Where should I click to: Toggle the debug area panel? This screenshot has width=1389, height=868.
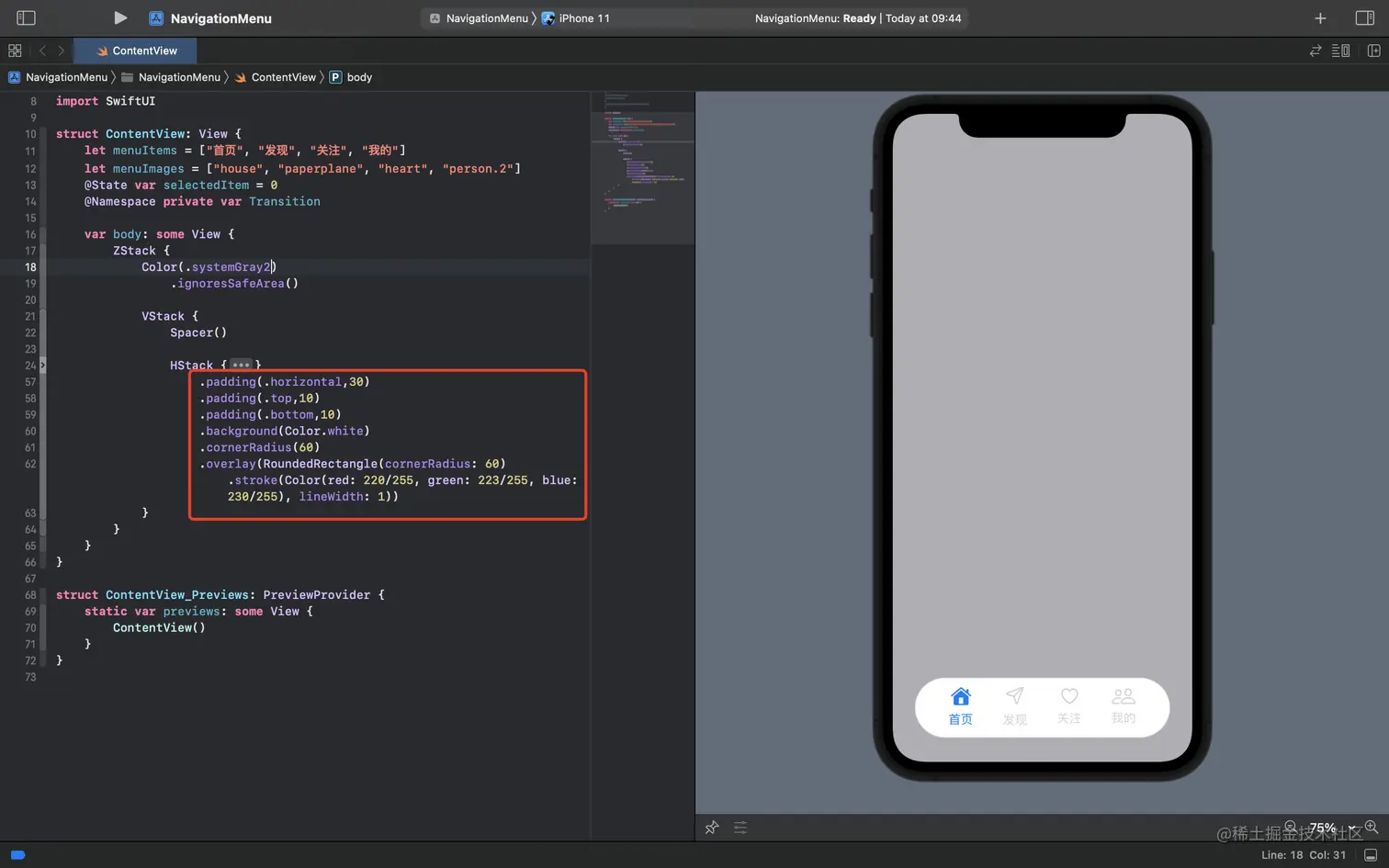click(x=1370, y=855)
